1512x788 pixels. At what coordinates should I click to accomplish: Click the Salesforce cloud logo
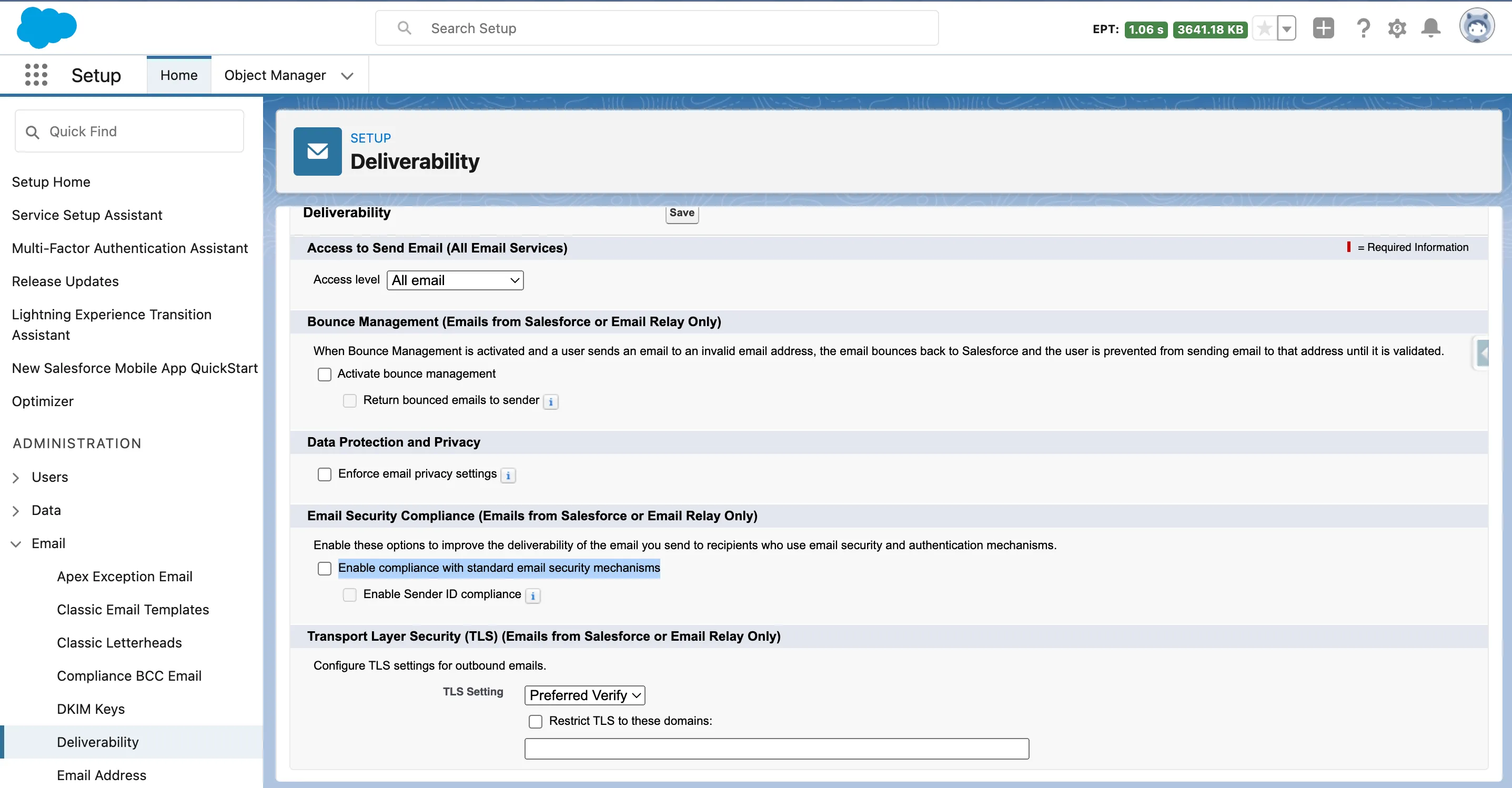pyautogui.click(x=46, y=27)
